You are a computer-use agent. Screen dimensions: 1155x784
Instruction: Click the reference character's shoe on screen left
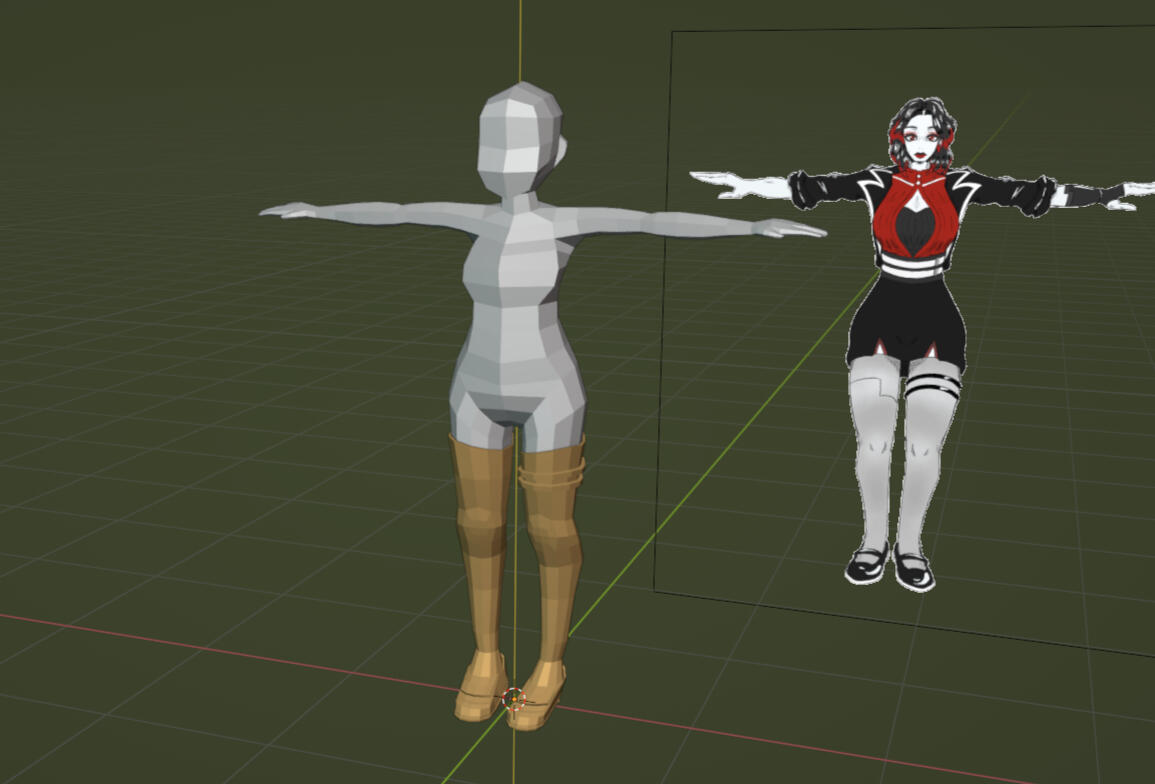click(x=866, y=565)
